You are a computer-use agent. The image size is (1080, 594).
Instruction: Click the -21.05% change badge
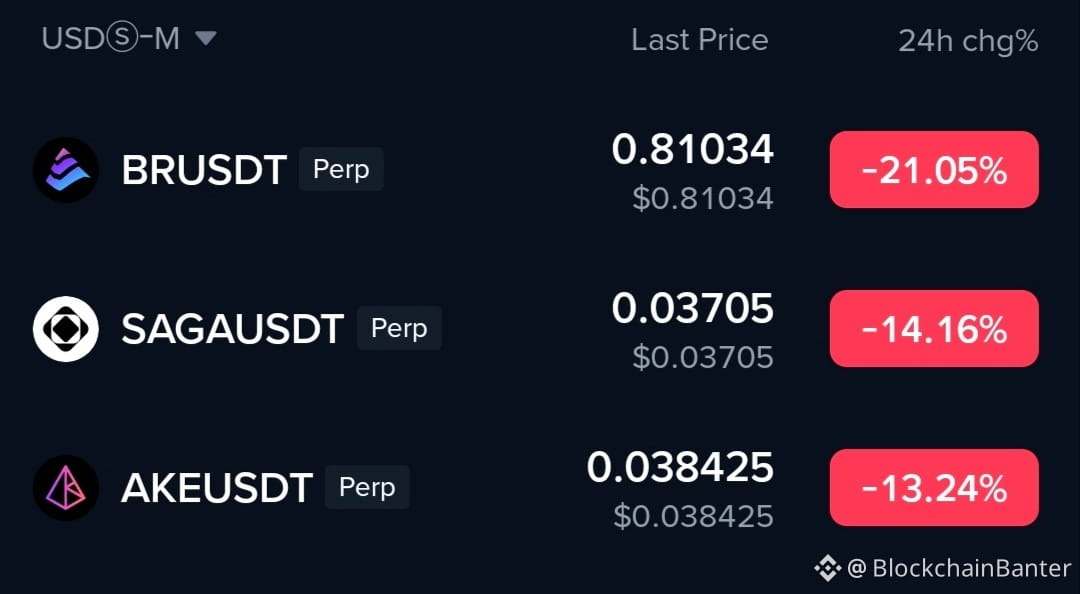pos(934,170)
